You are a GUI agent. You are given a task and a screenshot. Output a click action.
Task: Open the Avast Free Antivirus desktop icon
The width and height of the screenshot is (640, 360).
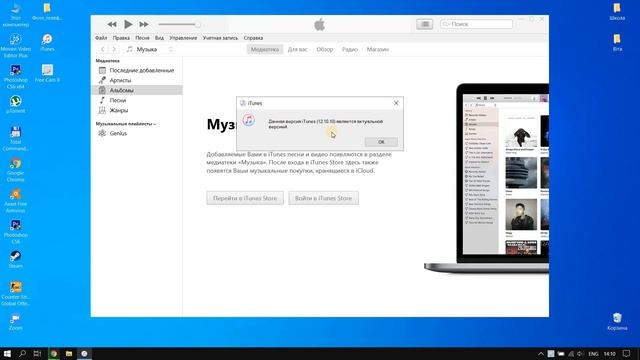(16, 201)
